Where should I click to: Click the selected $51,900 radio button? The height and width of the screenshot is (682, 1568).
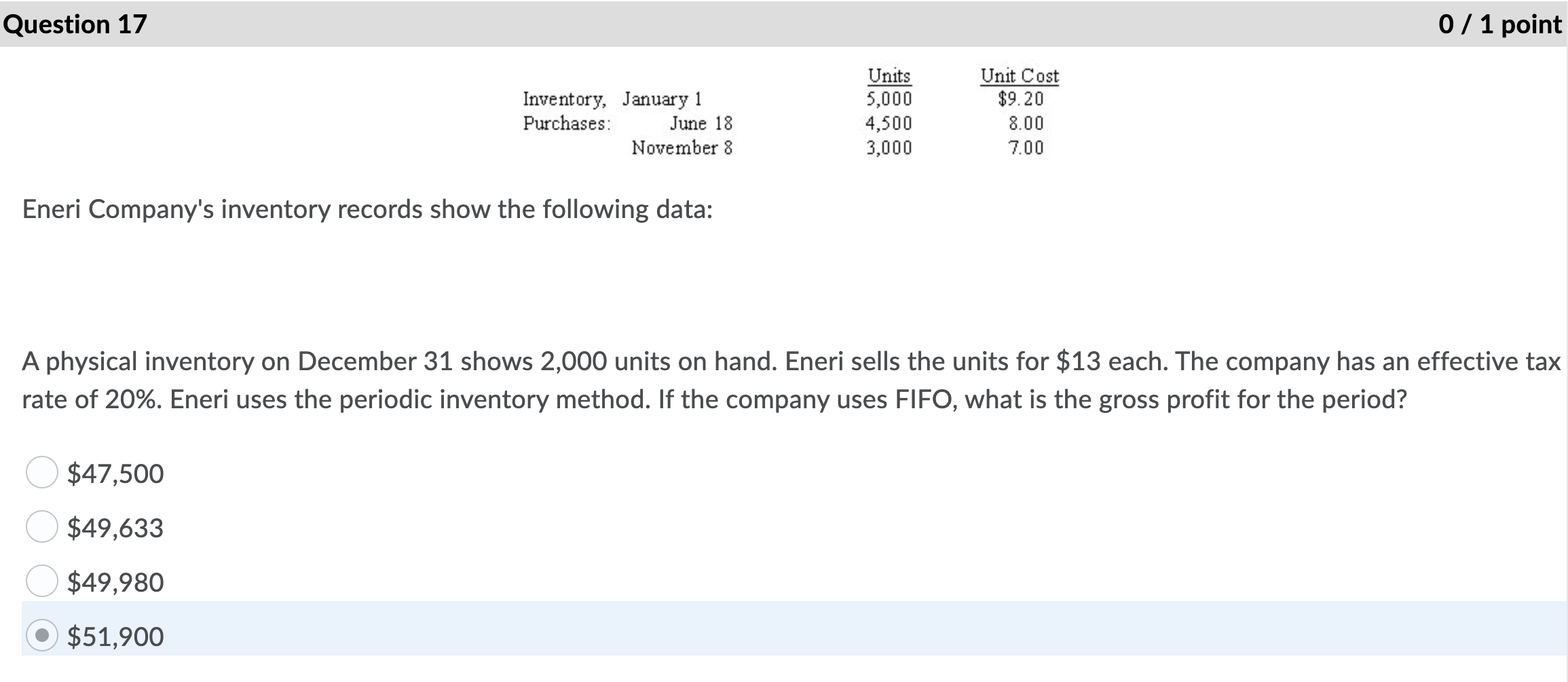[x=42, y=635]
